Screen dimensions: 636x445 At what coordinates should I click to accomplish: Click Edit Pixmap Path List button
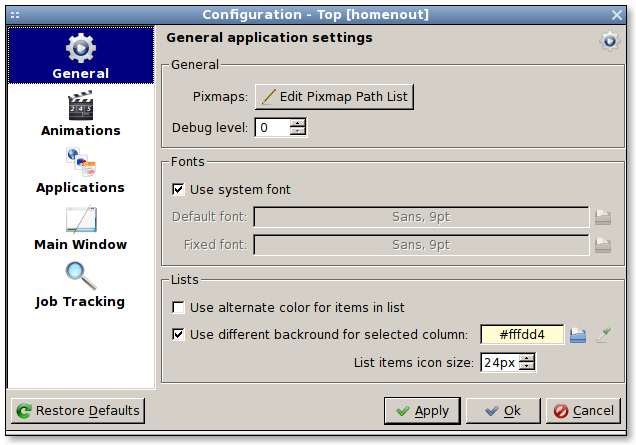(x=334, y=97)
